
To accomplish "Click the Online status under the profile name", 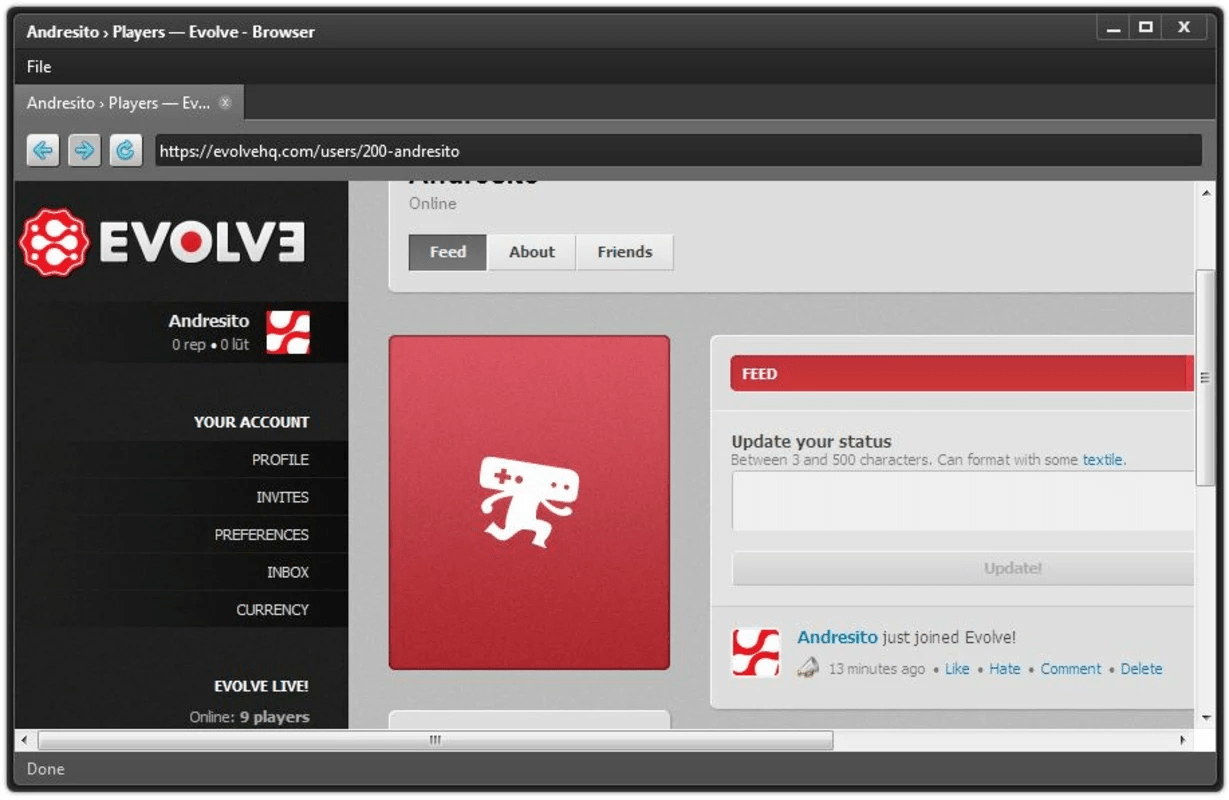I will (433, 203).
